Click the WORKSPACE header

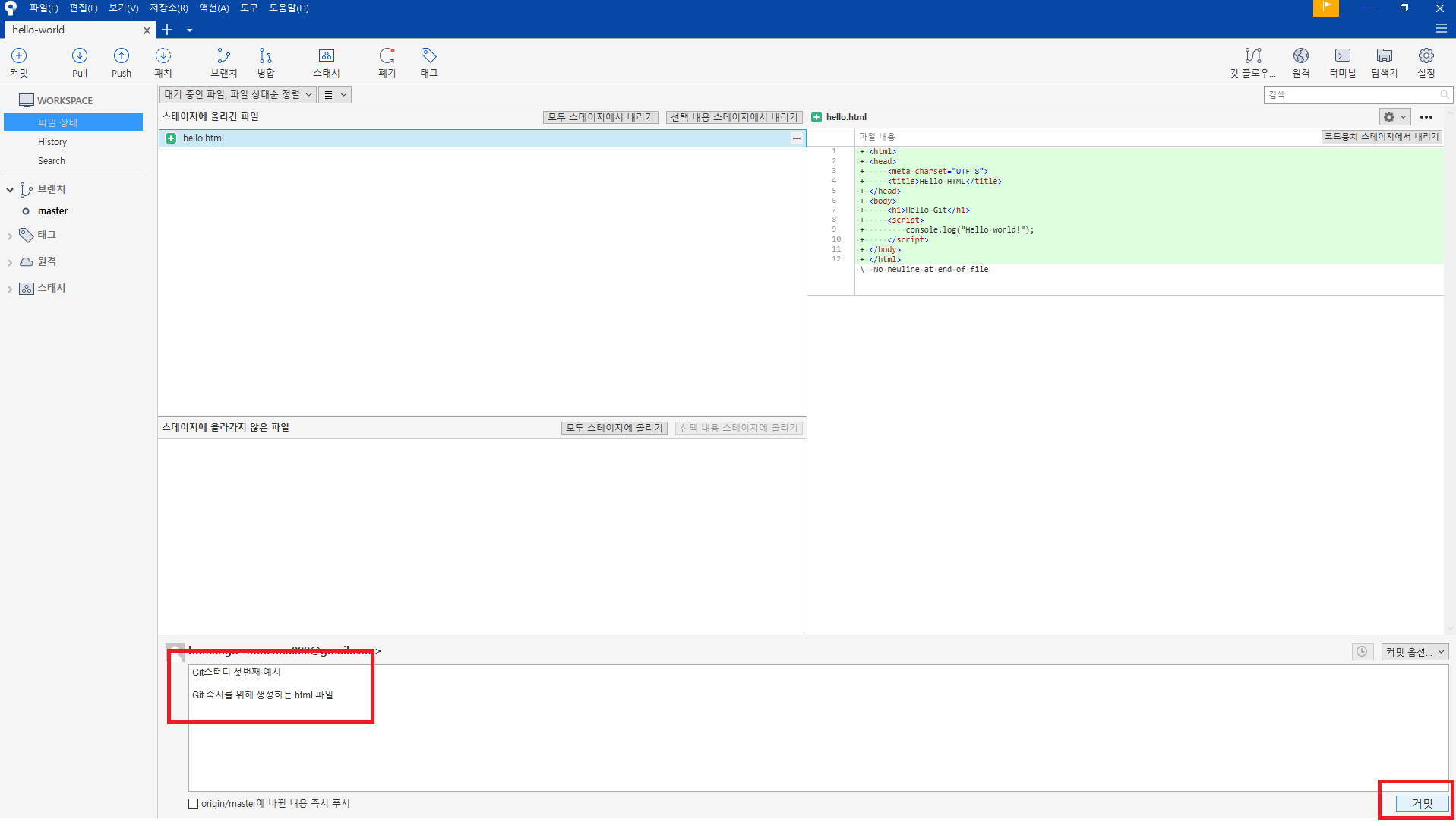56,100
